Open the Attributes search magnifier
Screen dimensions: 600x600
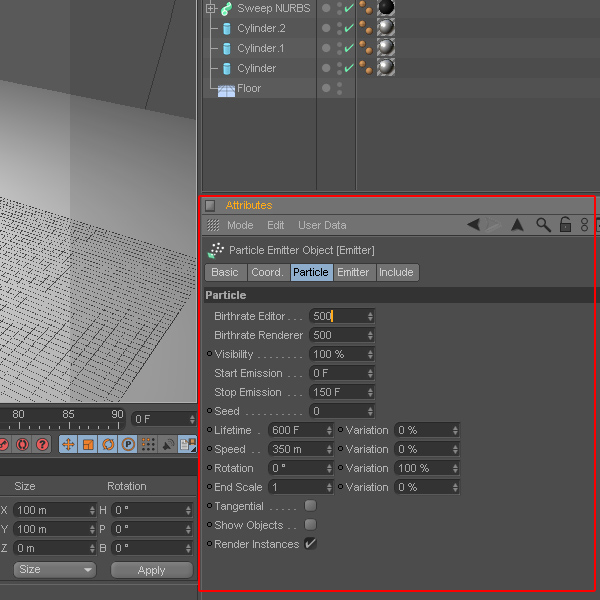[543, 225]
